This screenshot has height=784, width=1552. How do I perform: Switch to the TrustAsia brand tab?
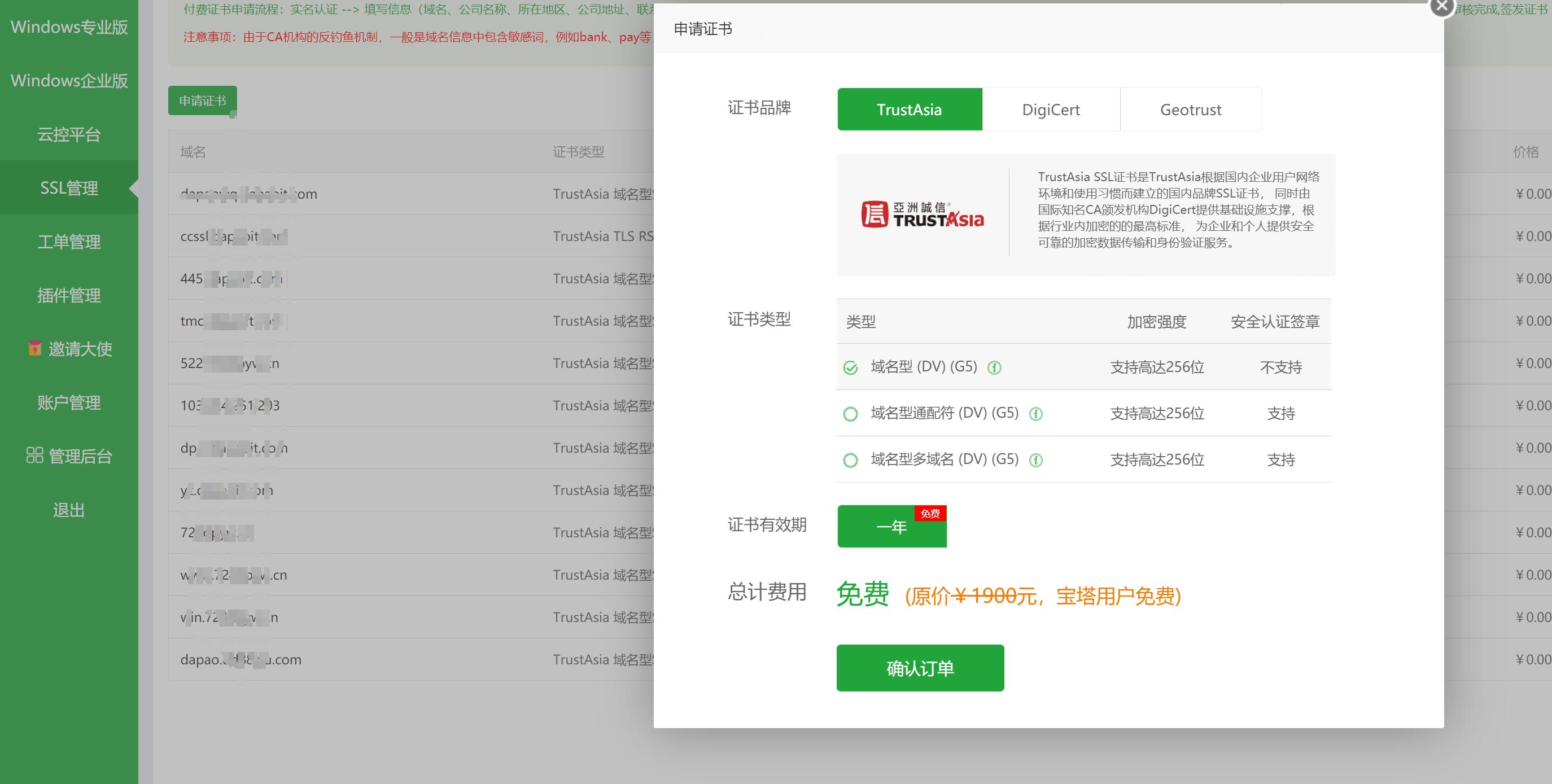[910, 110]
